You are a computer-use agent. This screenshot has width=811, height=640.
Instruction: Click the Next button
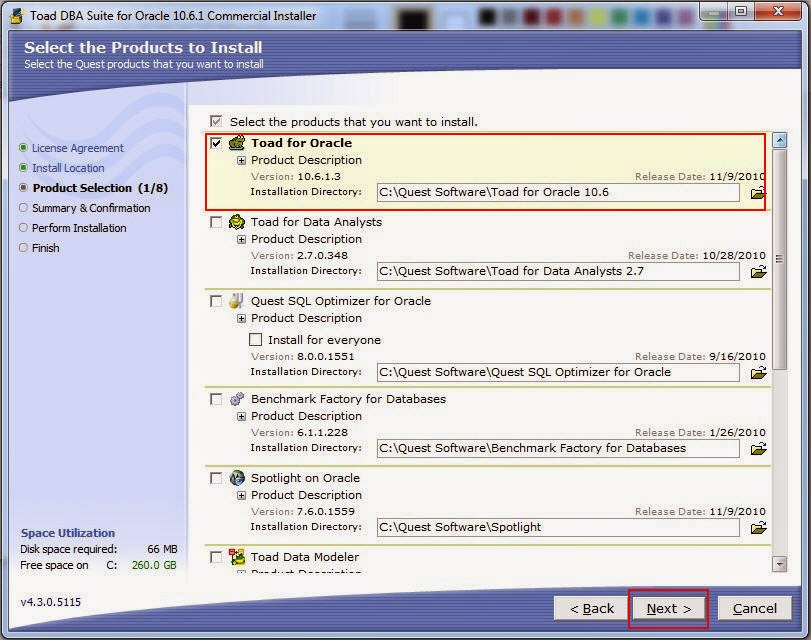(669, 608)
